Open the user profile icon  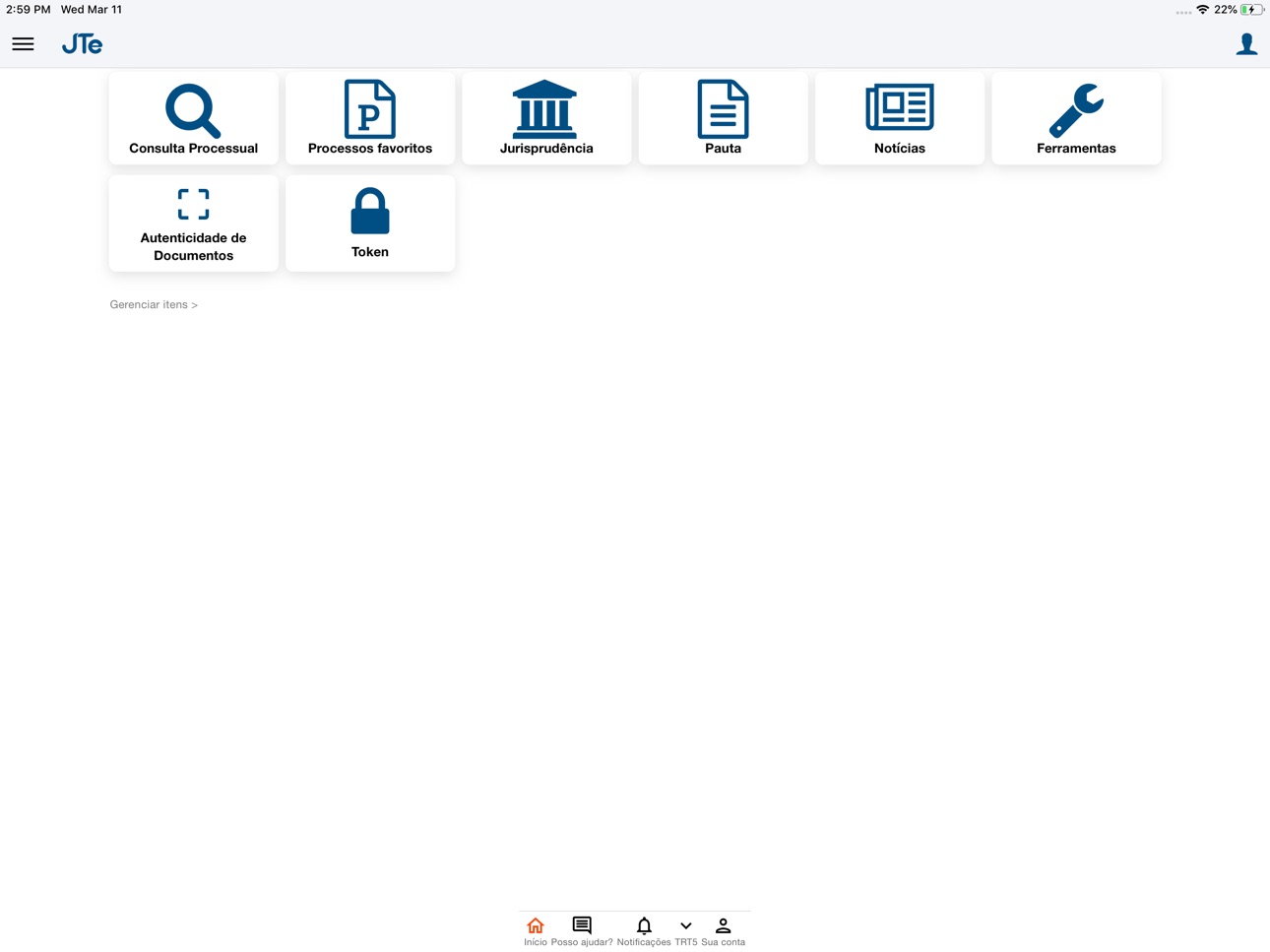click(1246, 44)
